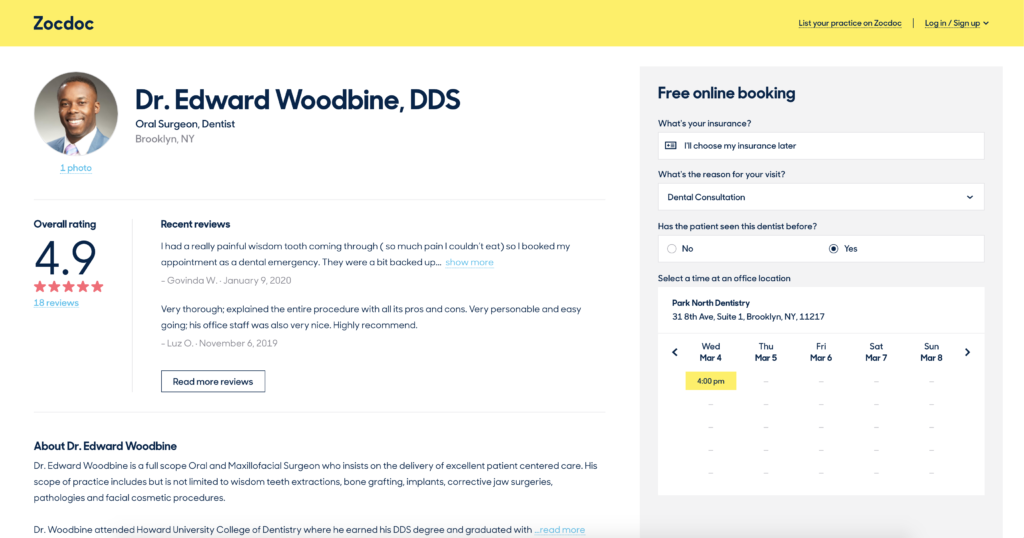Click the Park North Dentistry location name
1024x538 pixels.
pos(711,303)
